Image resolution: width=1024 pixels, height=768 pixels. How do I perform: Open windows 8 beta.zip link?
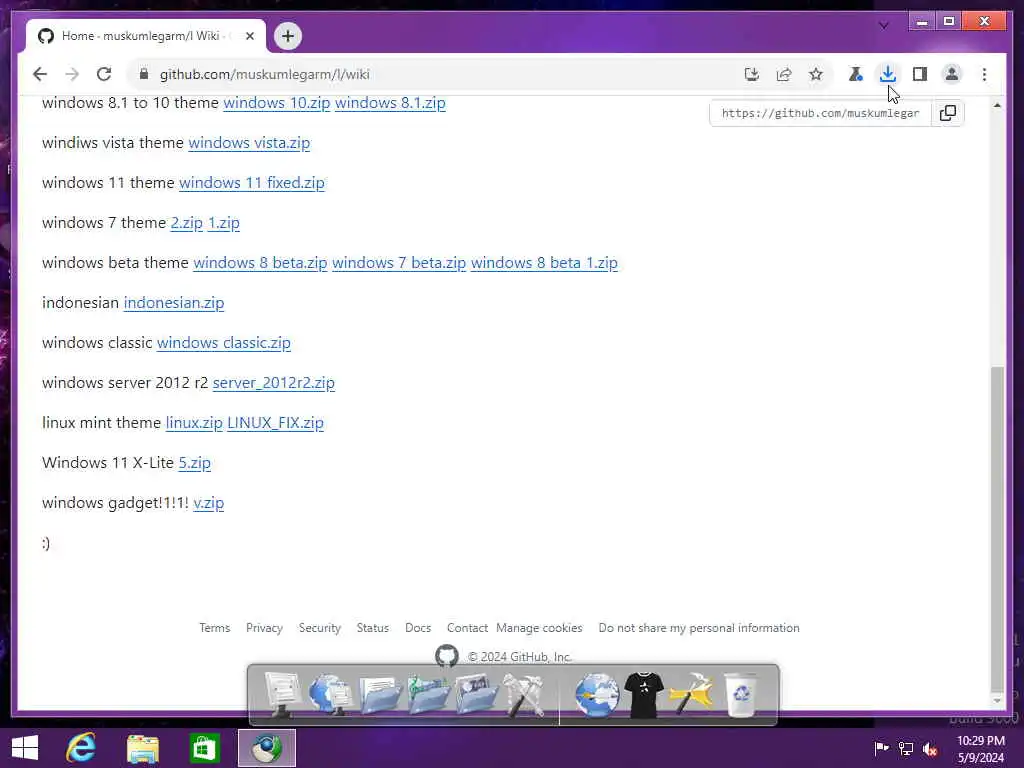pos(260,263)
